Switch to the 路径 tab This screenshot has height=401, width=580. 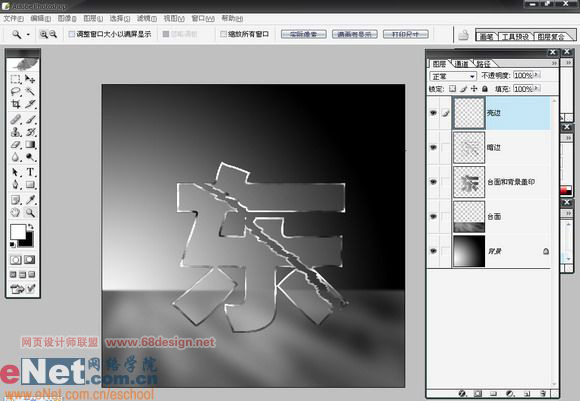[483, 64]
